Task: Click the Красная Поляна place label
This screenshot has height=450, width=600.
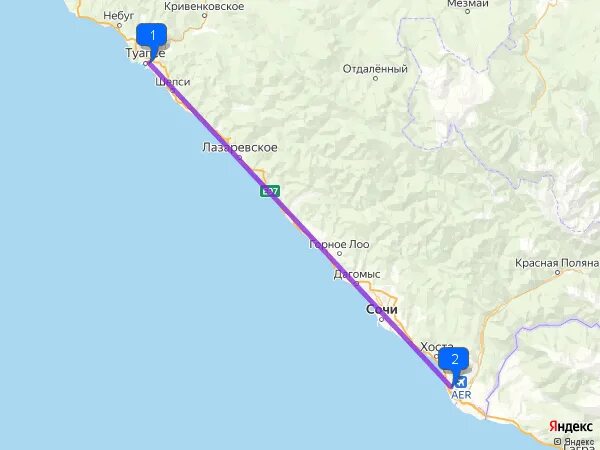Action: click(557, 263)
